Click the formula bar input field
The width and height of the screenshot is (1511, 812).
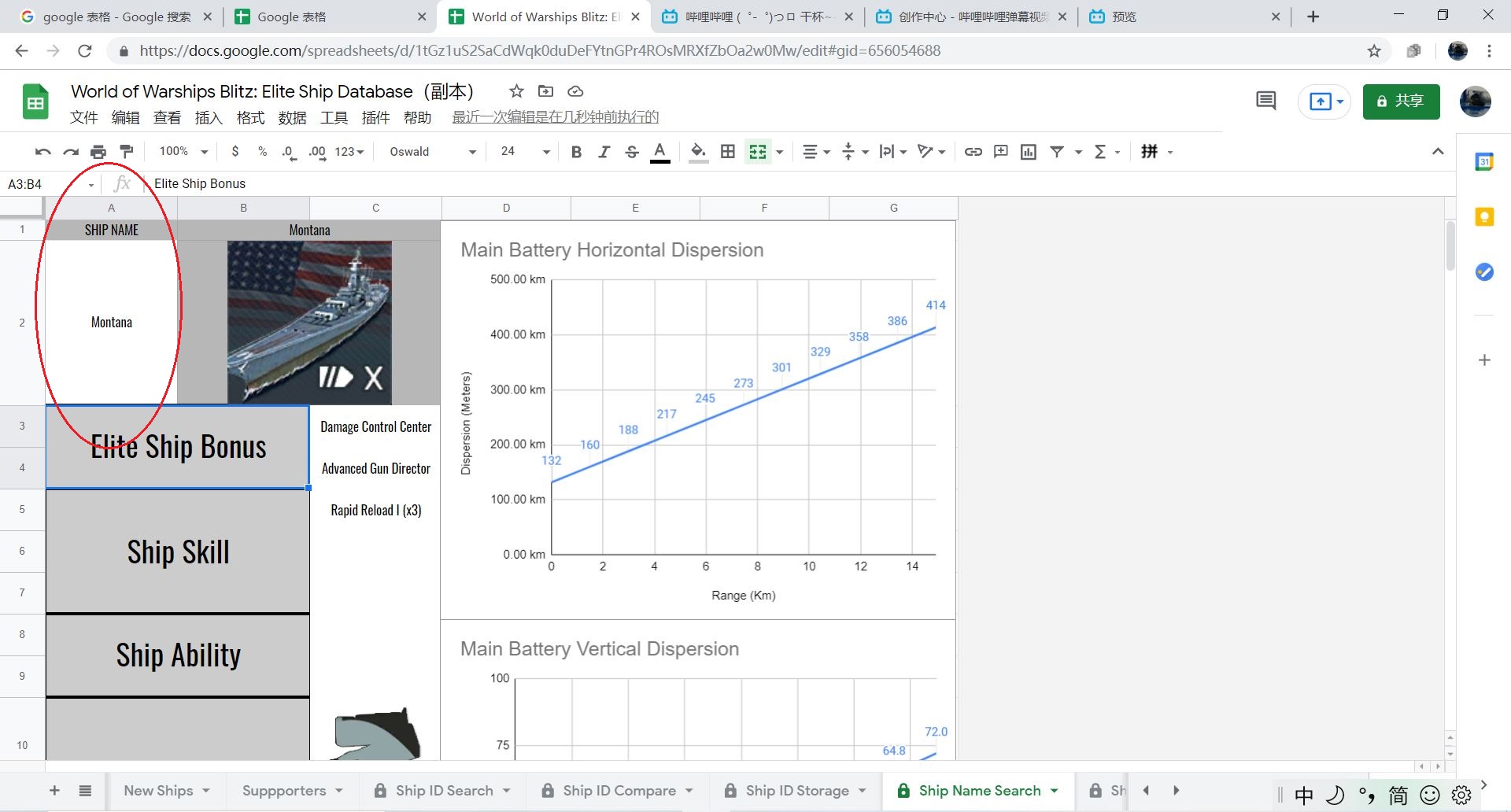(x=795, y=183)
